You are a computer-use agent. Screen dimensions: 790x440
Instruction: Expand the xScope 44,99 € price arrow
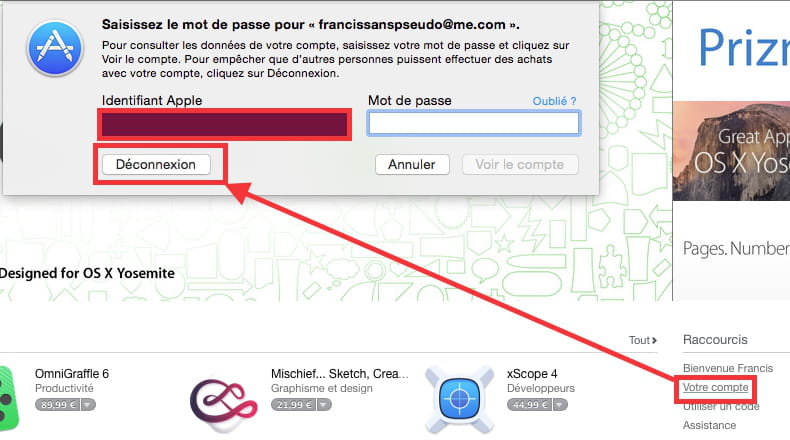(x=560, y=405)
